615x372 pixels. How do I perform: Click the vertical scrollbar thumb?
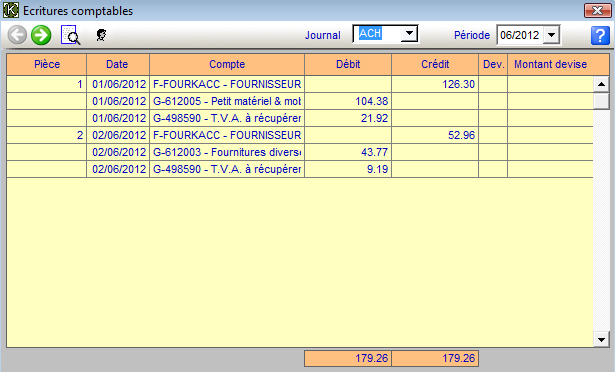click(601, 101)
